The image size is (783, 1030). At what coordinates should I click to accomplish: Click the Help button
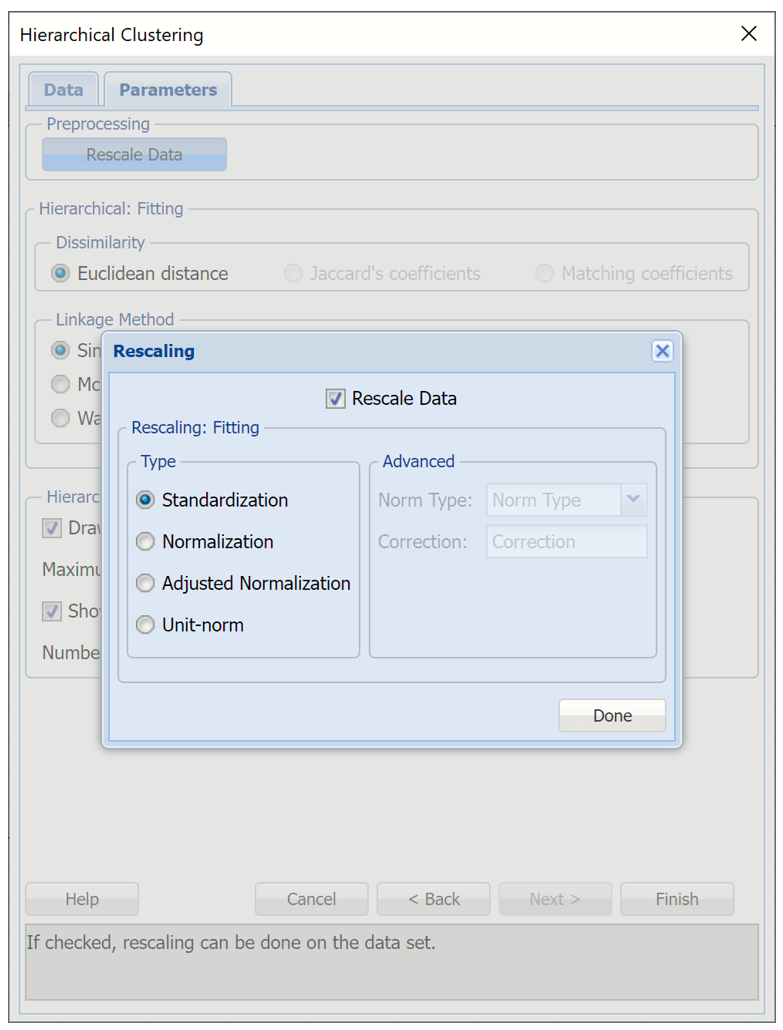82,899
